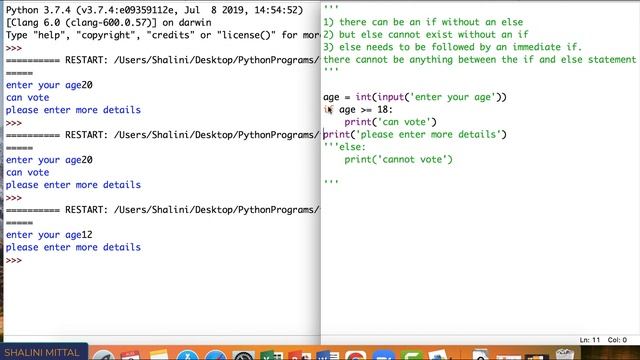The image size is (640, 360).
Task: Click the 'int' keyword in the editor
Action: point(363,97)
